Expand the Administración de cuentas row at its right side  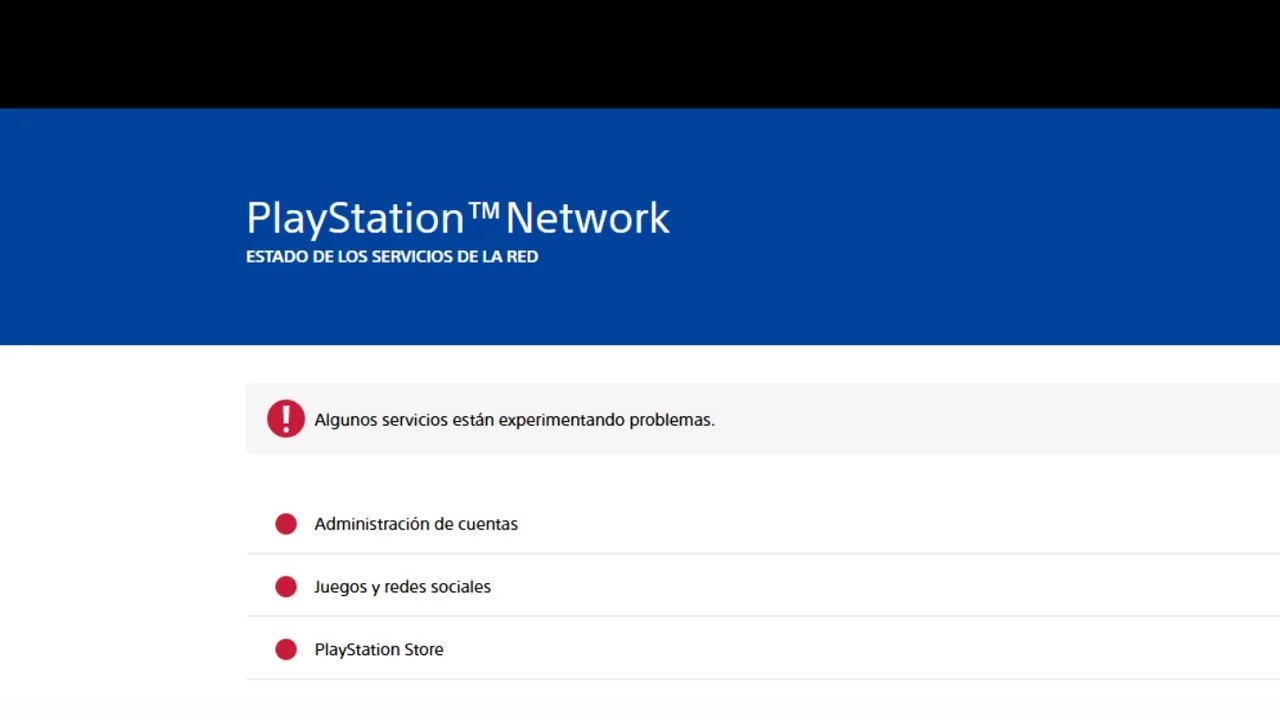[x=1200, y=524]
